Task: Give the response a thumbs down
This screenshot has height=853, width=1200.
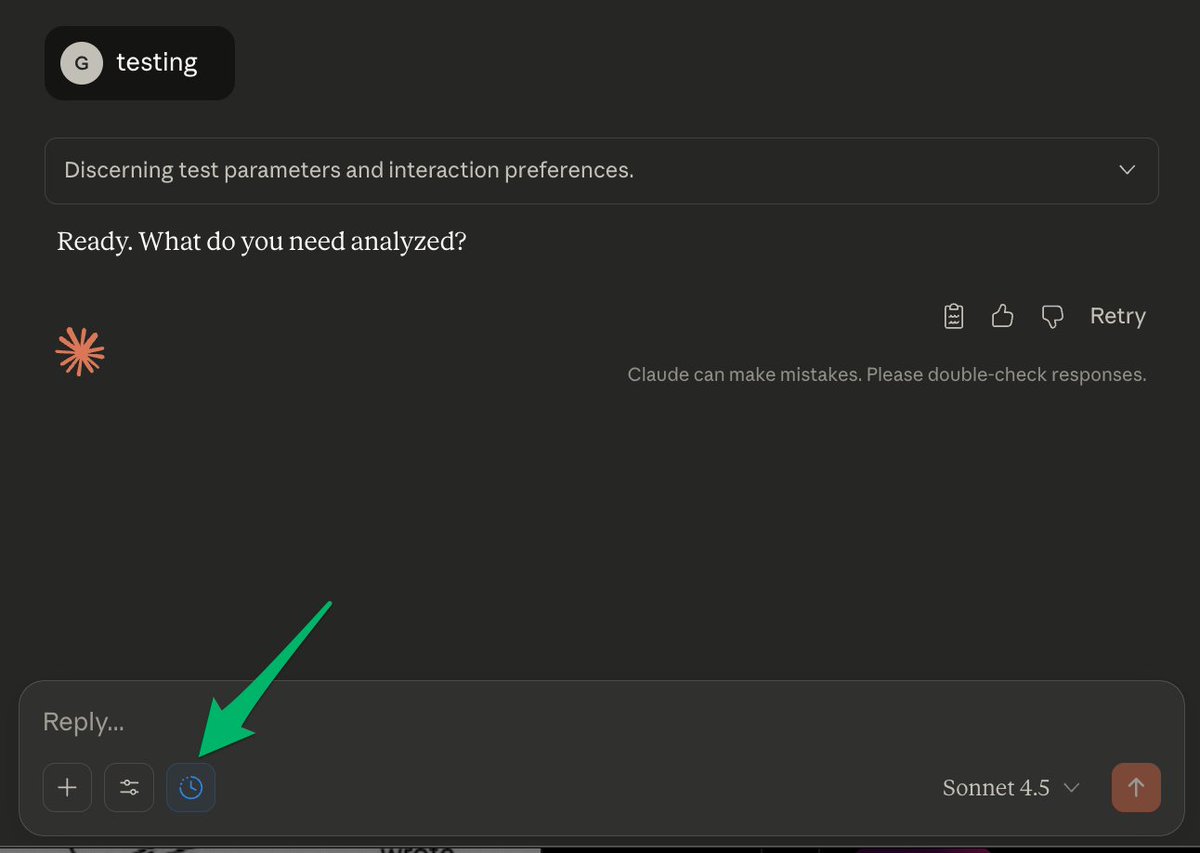Action: [1052, 317]
